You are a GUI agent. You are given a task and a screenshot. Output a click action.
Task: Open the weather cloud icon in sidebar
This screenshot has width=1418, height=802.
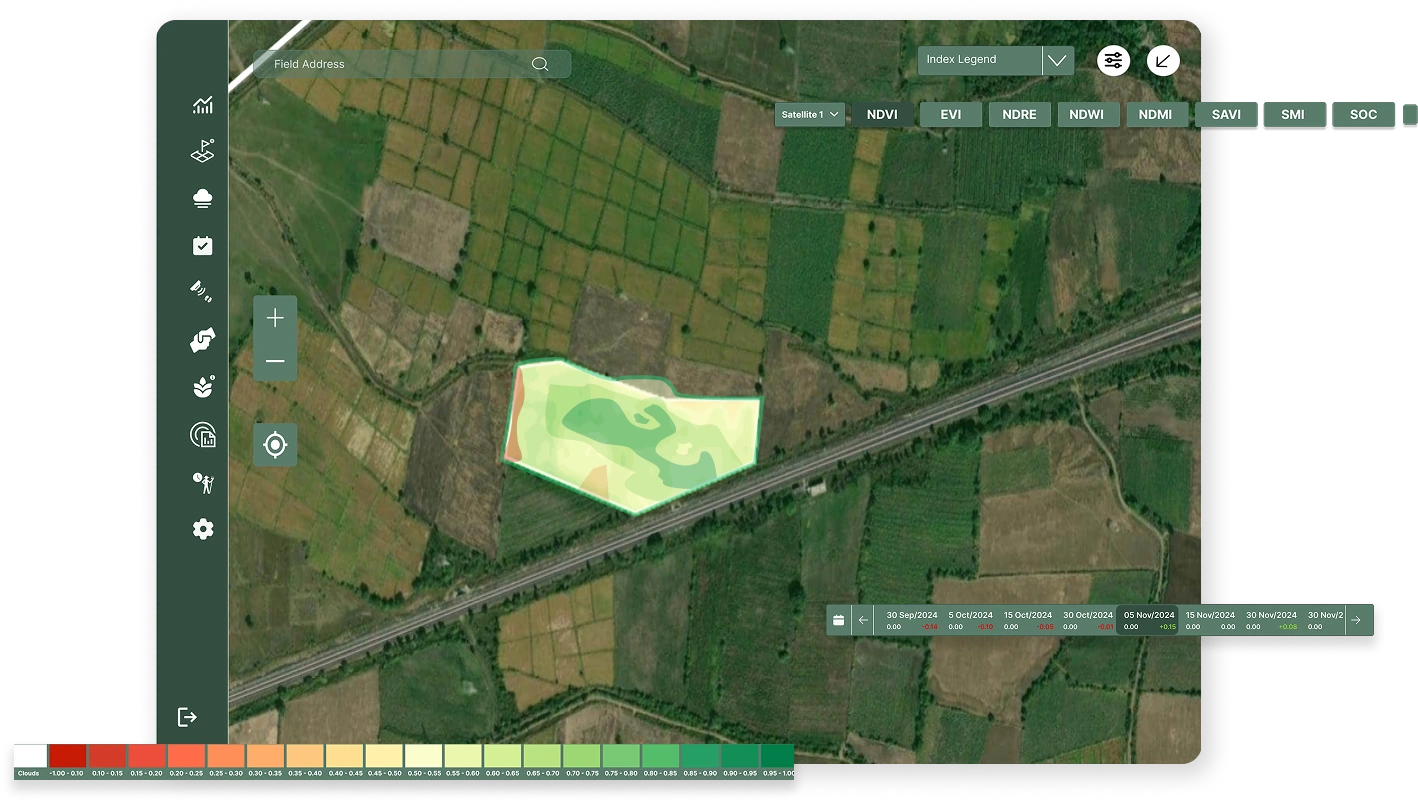click(203, 198)
